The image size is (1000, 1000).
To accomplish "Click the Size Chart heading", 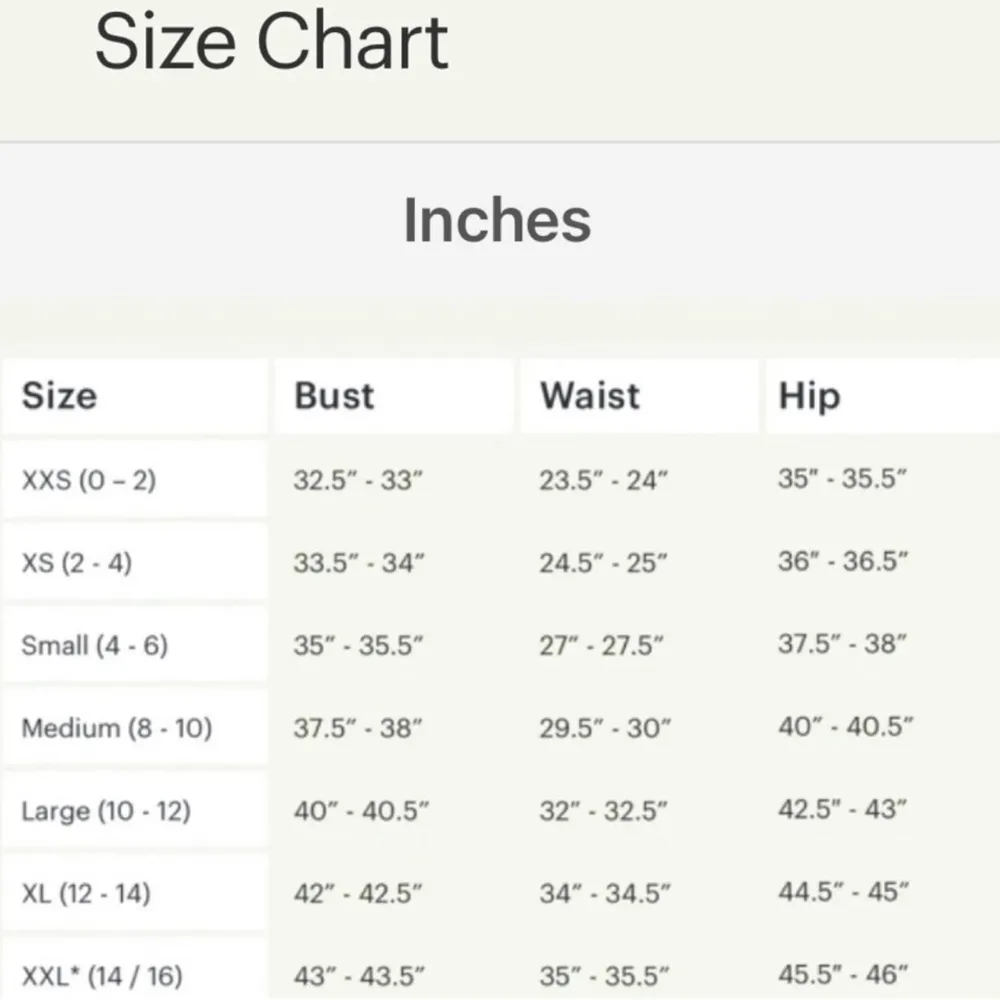I will pos(271,42).
